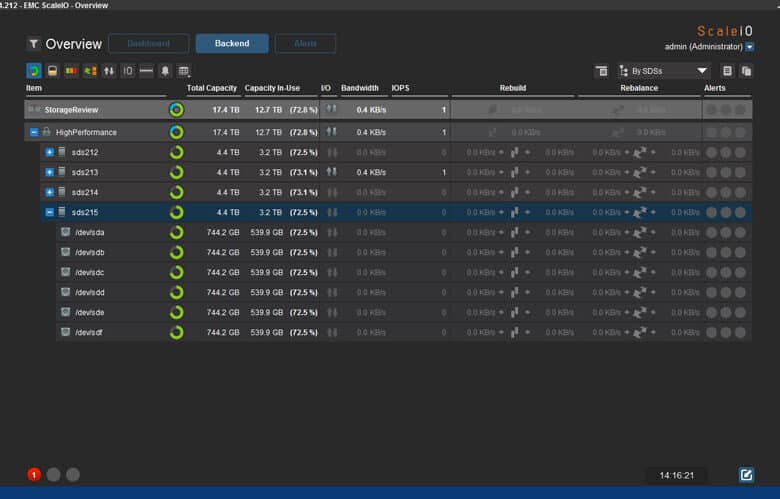Viewport: 780px width, 499px height.
Task: Select the capacity health (bucket) view icon
Action: pyautogui.click(x=52, y=71)
